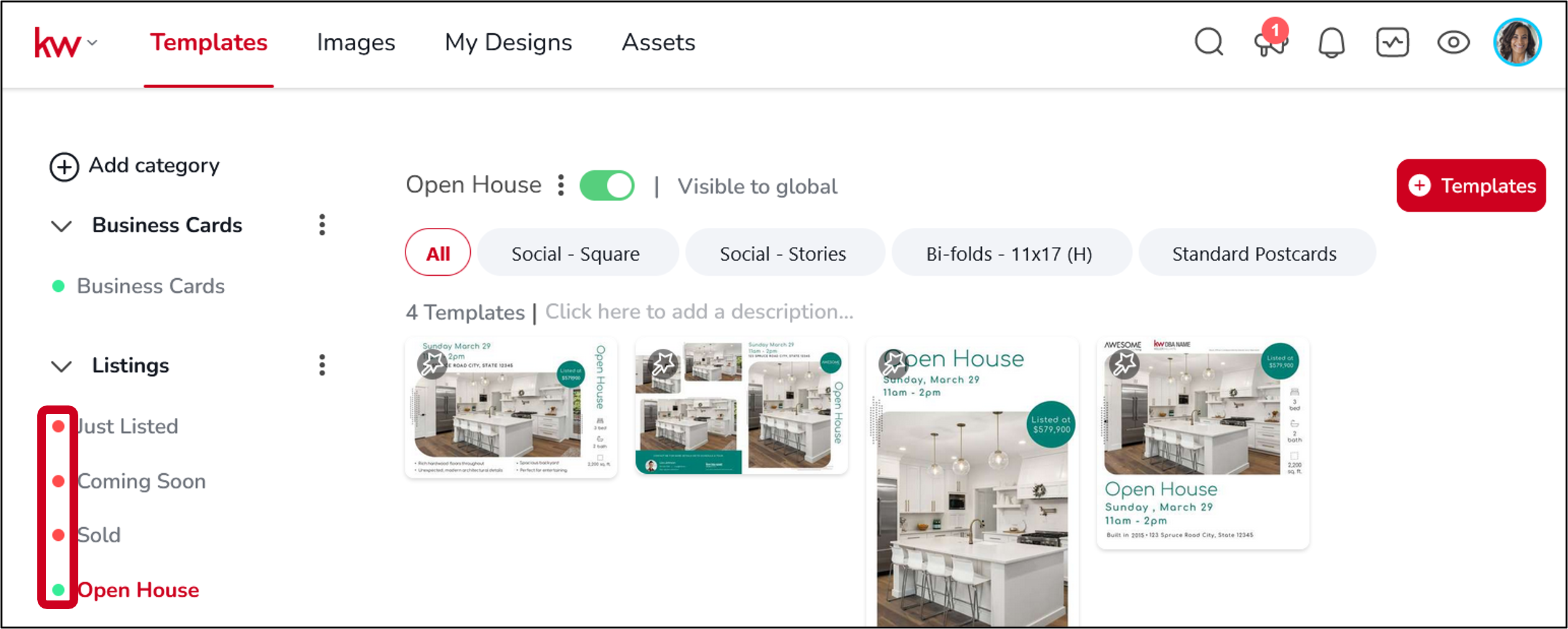Open Listings three-dot options menu
Image resolution: width=1568 pixels, height=629 pixels.
322,365
